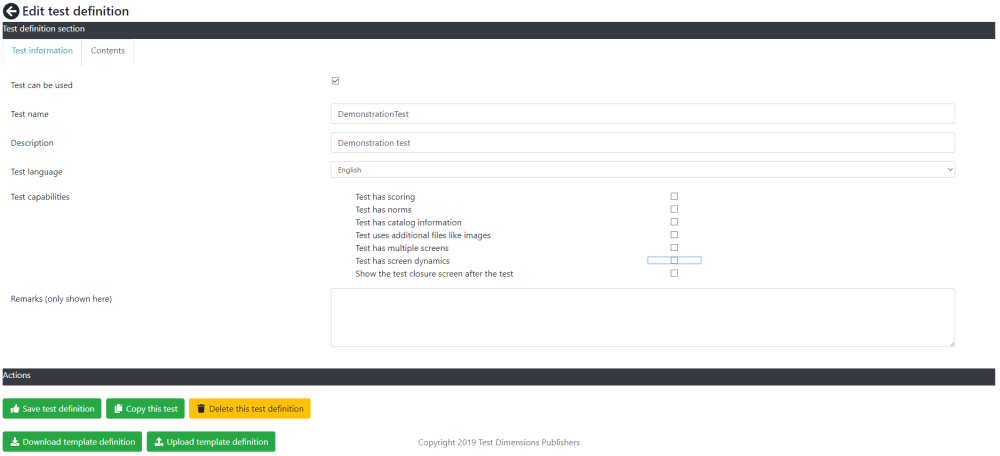The height and width of the screenshot is (456, 1000).
Task: Check the Test has norms box
Action: click(x=674, y=209)
